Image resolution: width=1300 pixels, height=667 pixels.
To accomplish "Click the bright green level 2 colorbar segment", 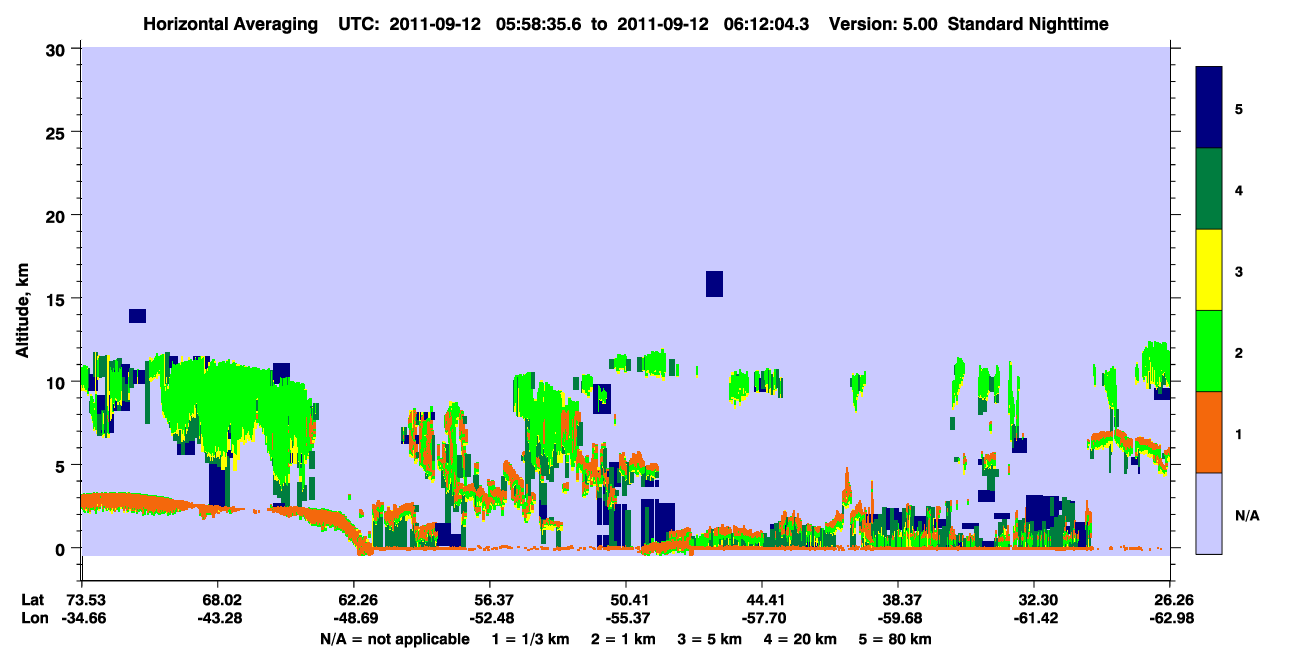I will [x=1209, y=351].
